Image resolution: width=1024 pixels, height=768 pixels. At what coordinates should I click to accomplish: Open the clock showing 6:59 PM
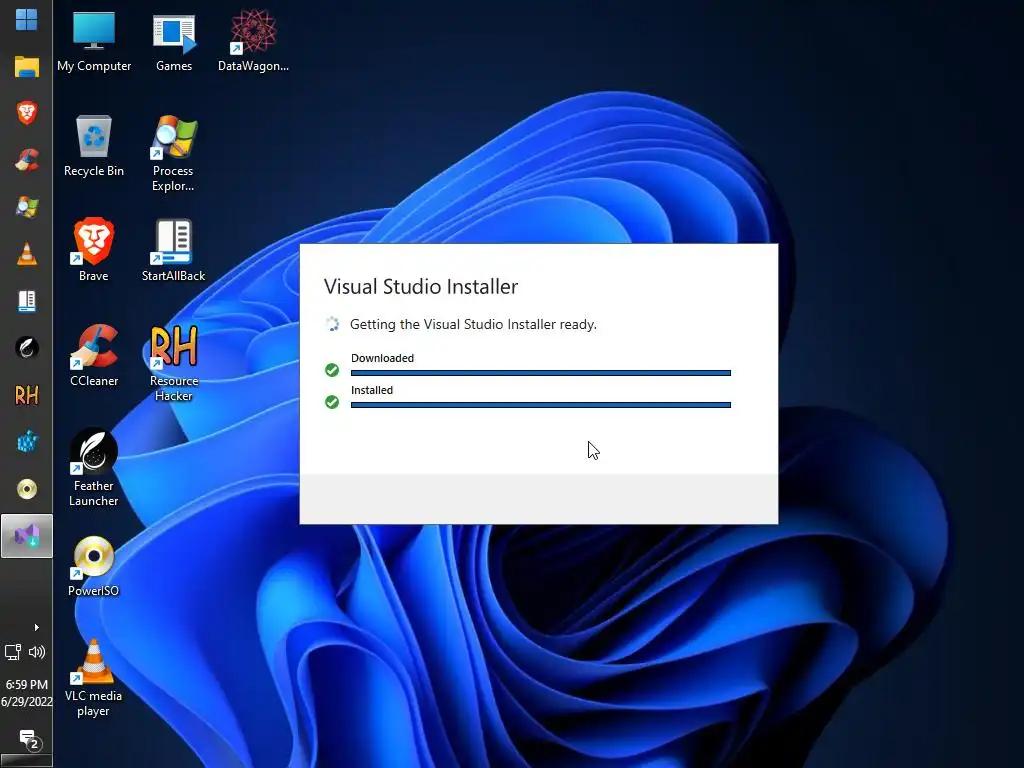coord(27,684)
